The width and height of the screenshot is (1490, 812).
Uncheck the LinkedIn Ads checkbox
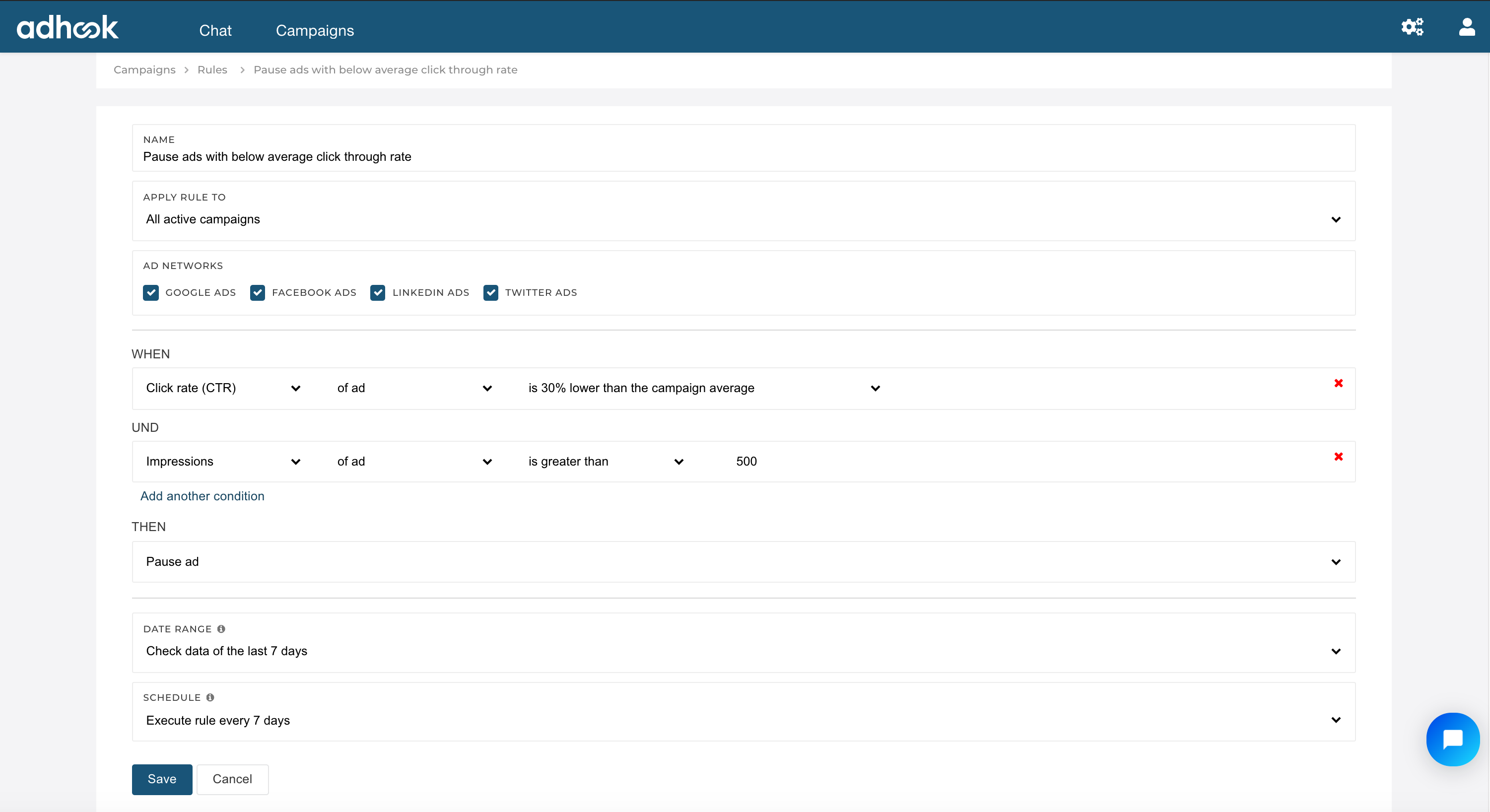point(378,293)
